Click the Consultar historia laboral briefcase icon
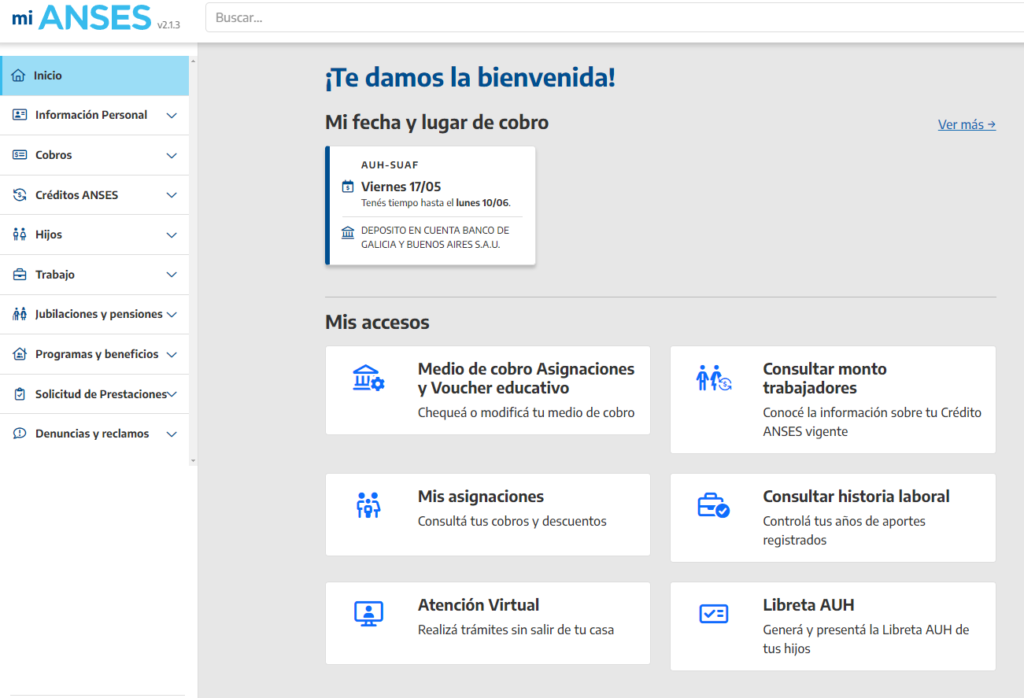Screen dimensions: 1024x698 [x=712, y=502]
